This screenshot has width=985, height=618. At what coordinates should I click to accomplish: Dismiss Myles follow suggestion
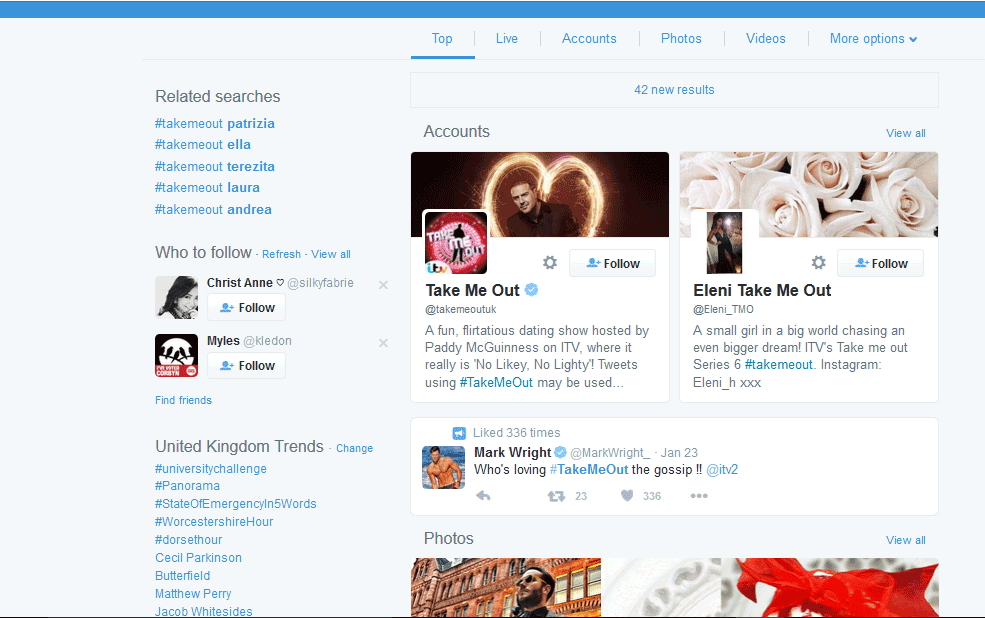(x=383, y=343)
